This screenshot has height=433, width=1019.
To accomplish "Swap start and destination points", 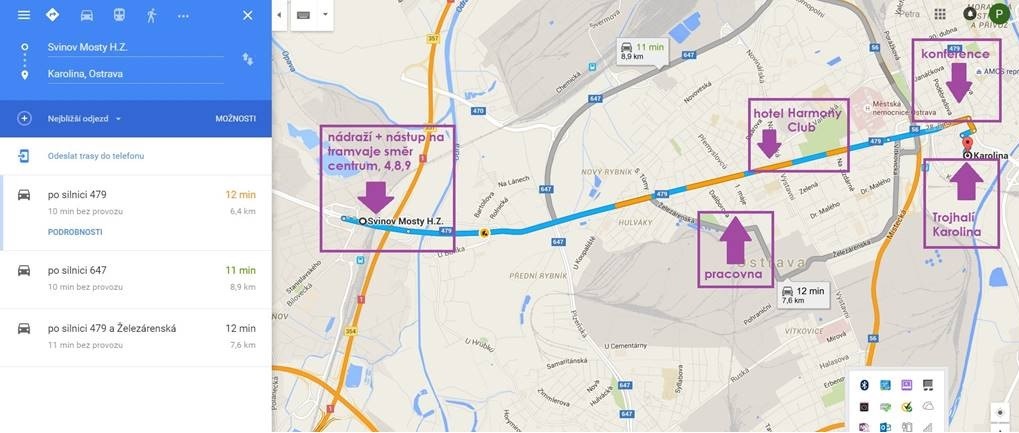I will [x=248, y=59].
